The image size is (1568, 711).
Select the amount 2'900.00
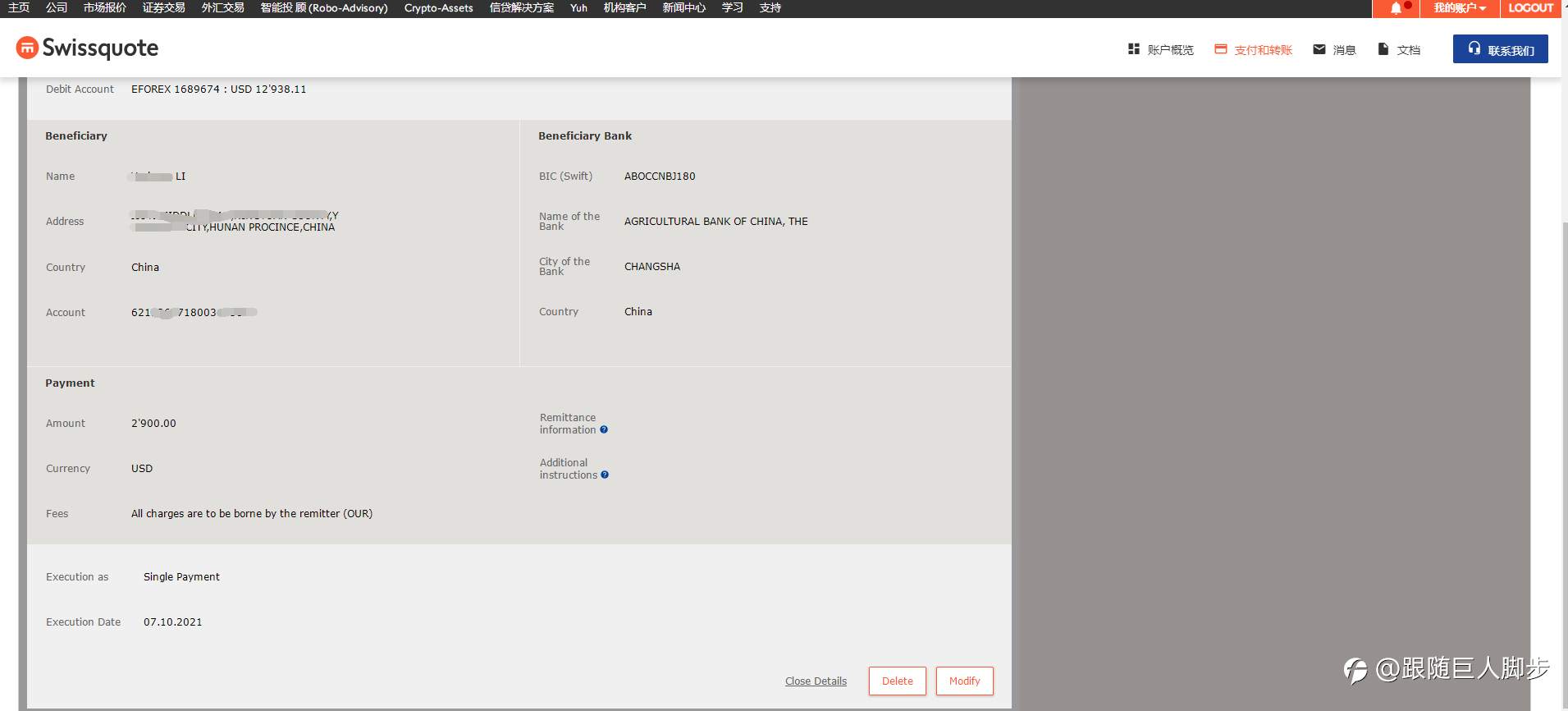153,423
